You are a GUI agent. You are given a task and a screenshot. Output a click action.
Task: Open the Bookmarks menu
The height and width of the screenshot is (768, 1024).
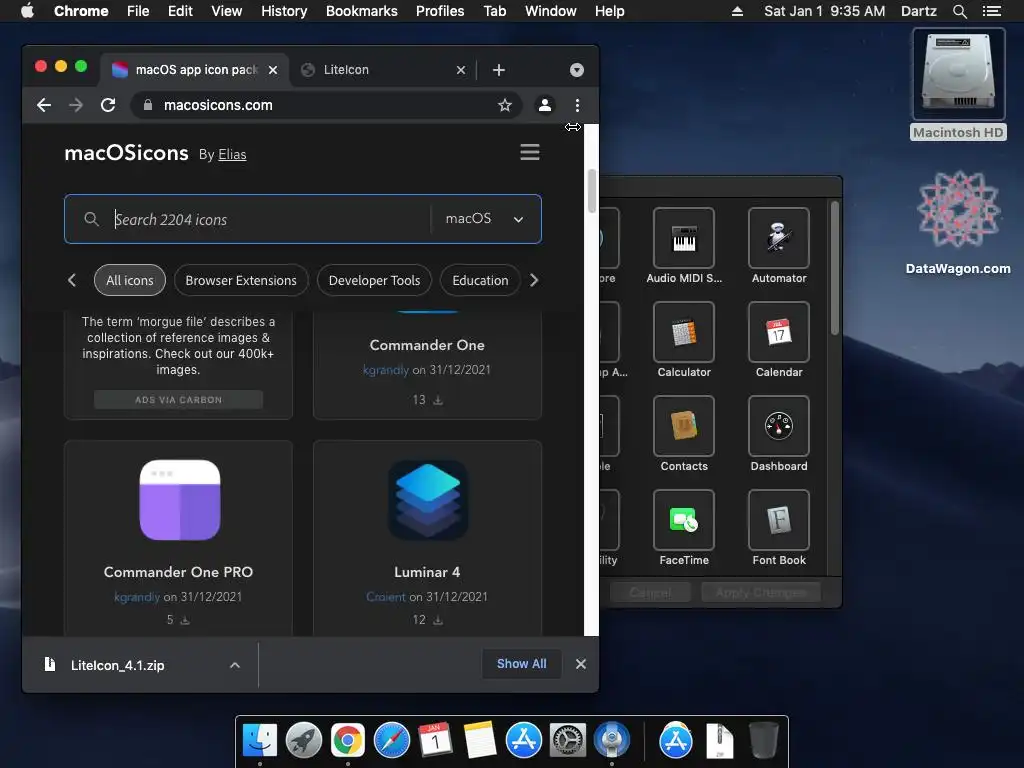point(362,11)
